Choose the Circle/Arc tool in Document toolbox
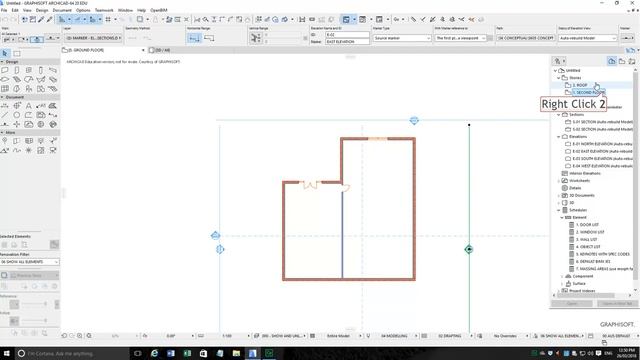Screen dimensions: 640x360 17,115
